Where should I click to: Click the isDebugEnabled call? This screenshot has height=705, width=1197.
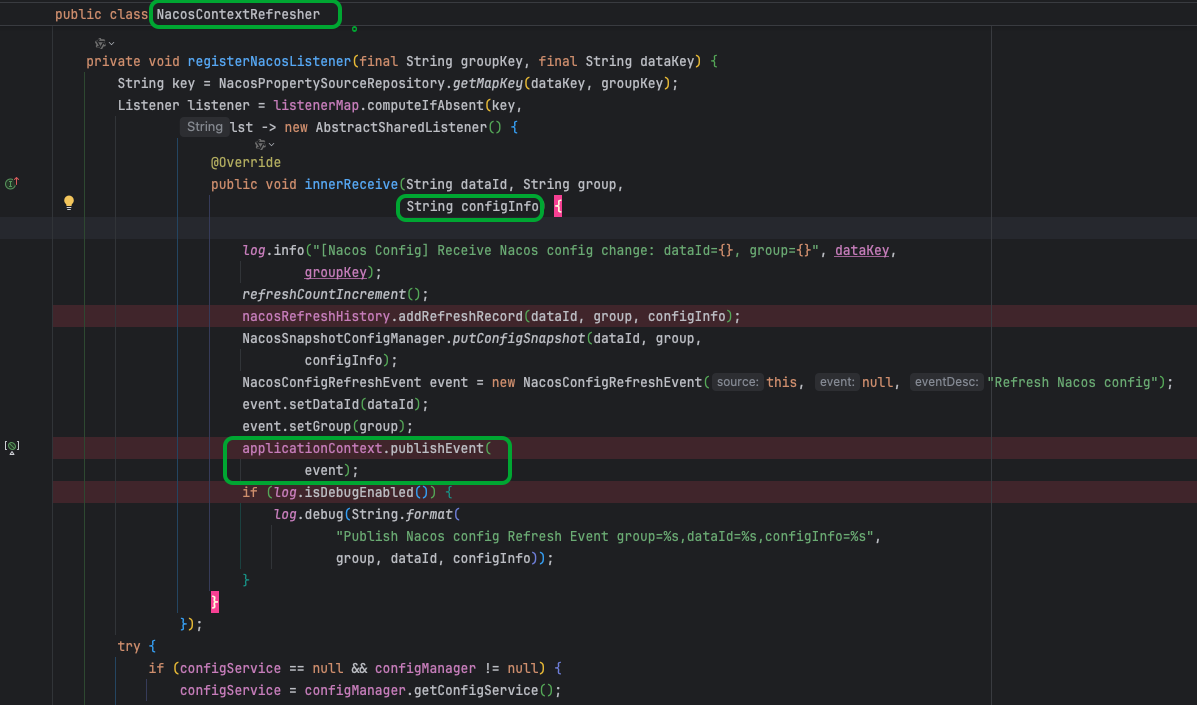[x=359, y=493]
